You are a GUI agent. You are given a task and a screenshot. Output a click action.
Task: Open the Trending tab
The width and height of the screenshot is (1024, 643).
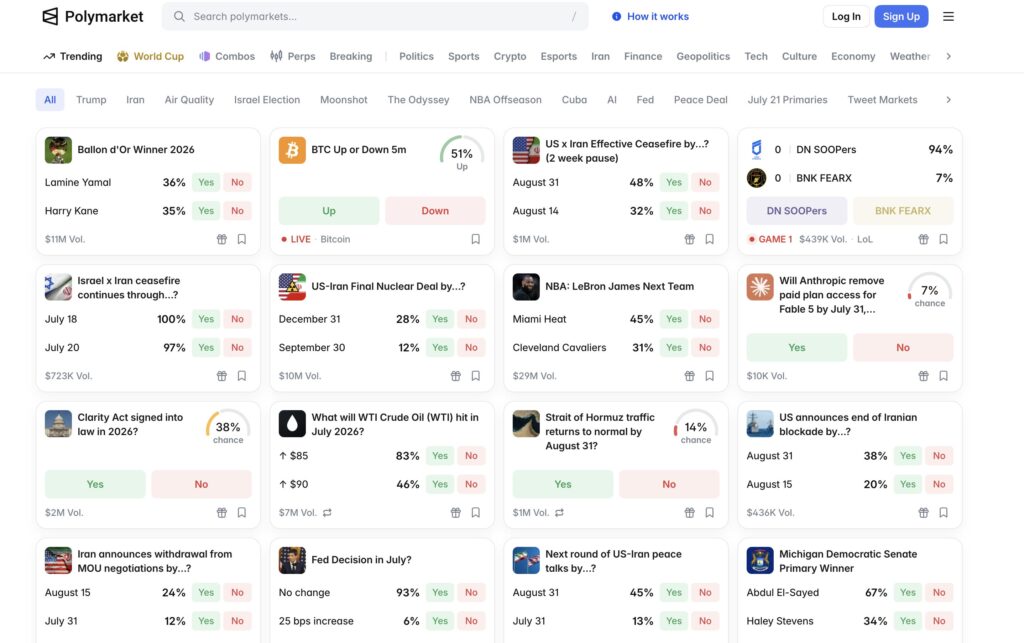click(73, 56)
